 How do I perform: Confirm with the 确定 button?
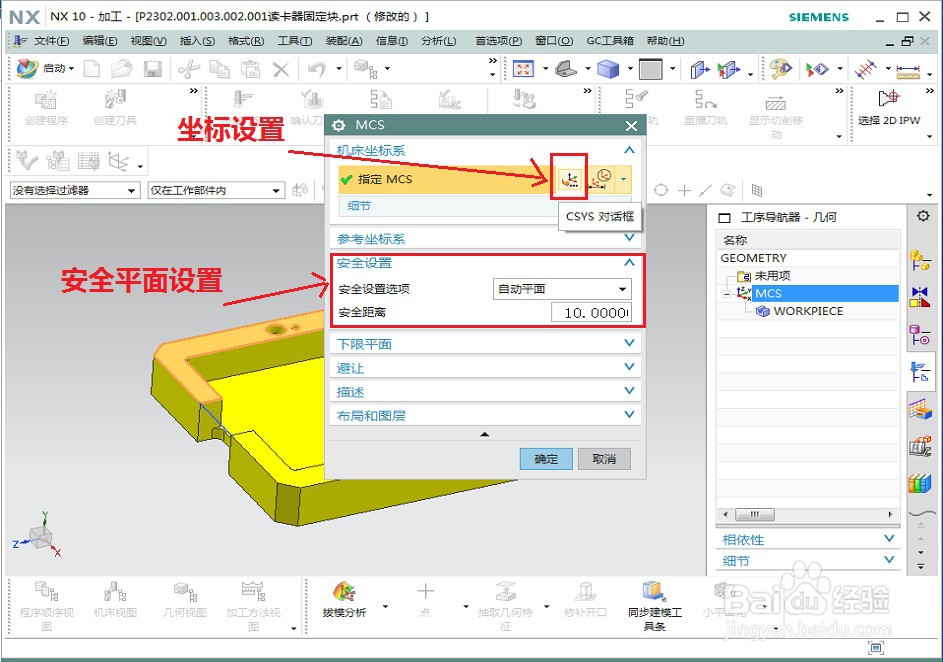pyautogui.click(x=546, y=458)
